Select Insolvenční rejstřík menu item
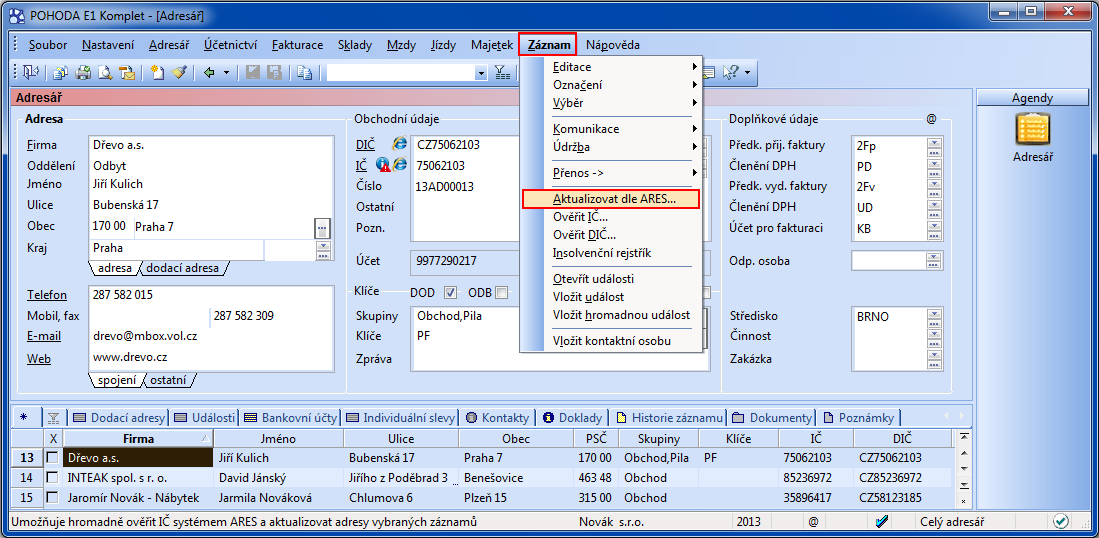Viewport: 1099px width, 538px height. [610, 252]
